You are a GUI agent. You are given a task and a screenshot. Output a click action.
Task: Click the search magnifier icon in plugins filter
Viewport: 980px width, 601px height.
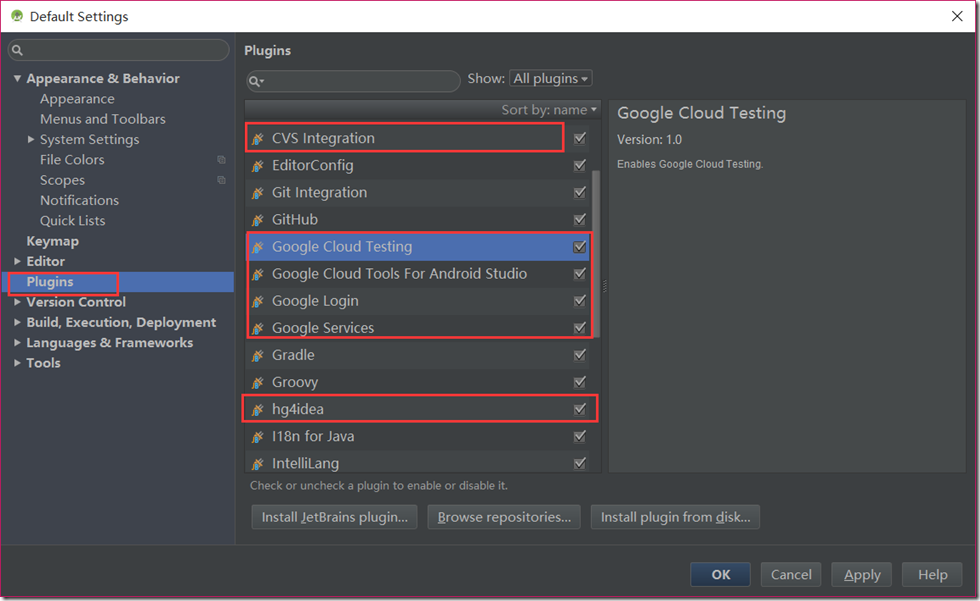point(256,81)
